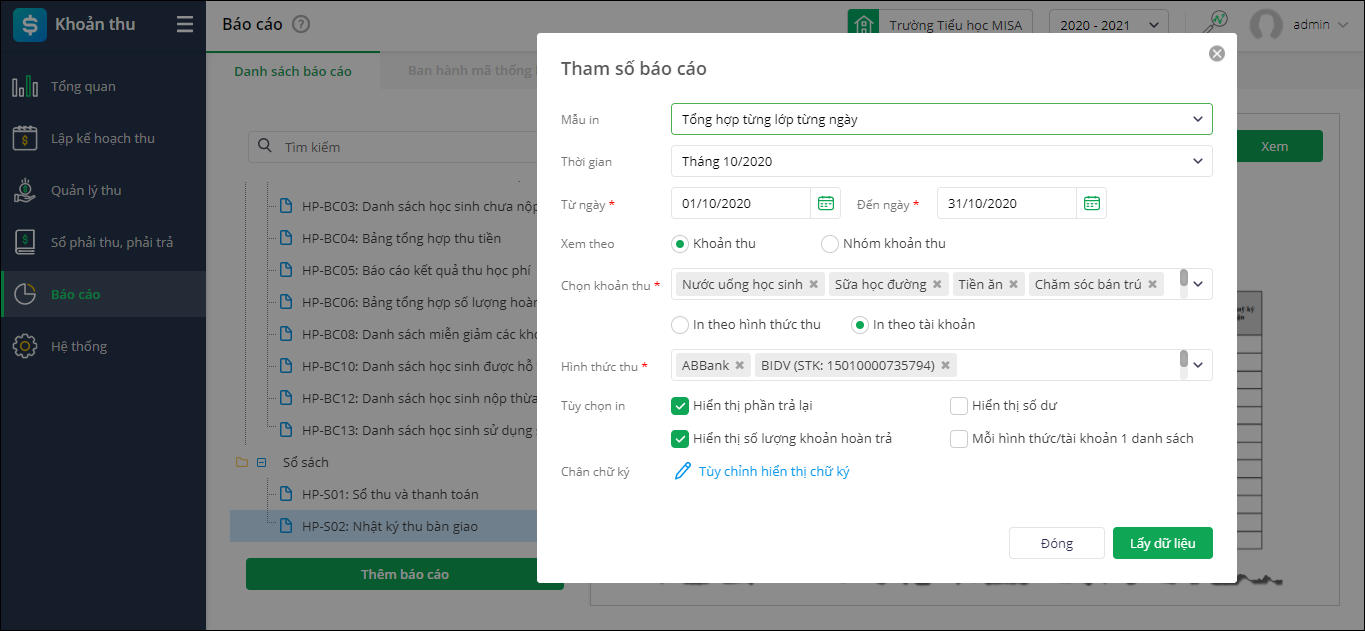Remove the Sữa học đường tag
The image size is (1365, 631).
[x=937, y=285]
